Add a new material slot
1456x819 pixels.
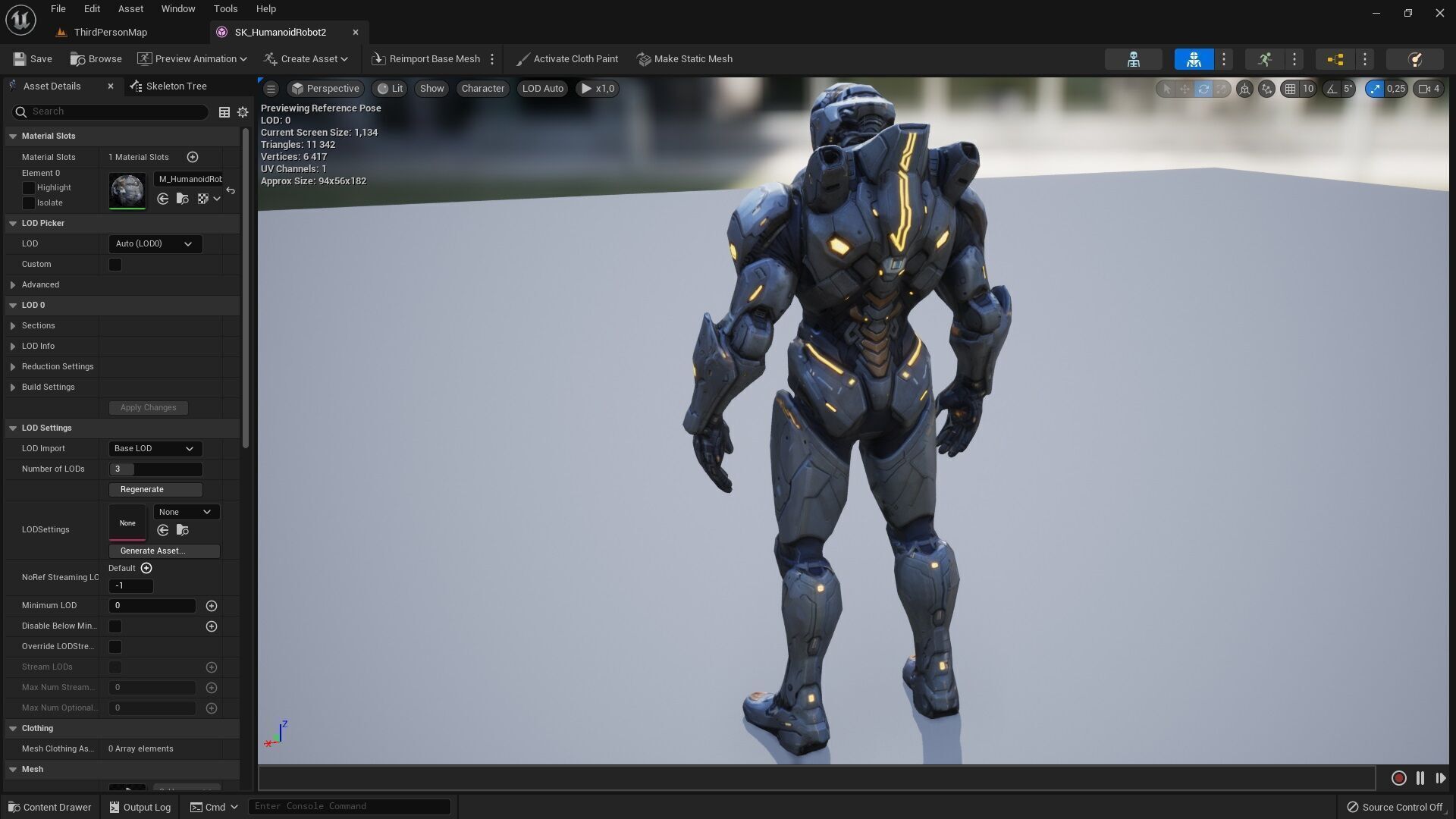tap(193, 157)
